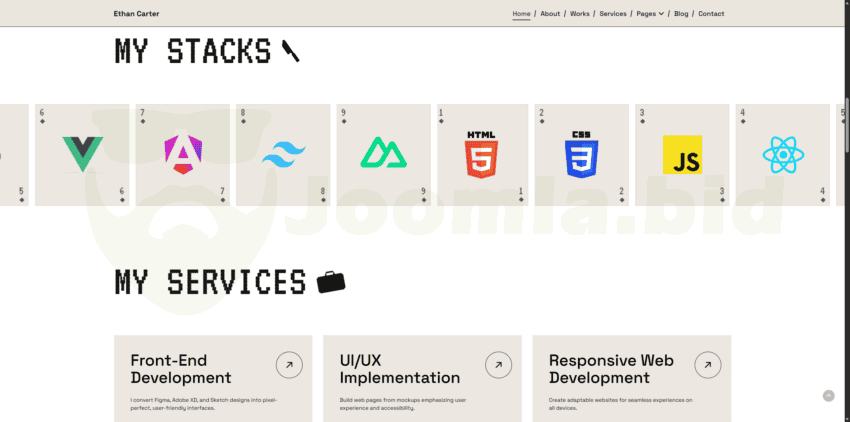850x422 pixels.
Task: Open the Nuxt logo card
Action: (x=382, y=154)
